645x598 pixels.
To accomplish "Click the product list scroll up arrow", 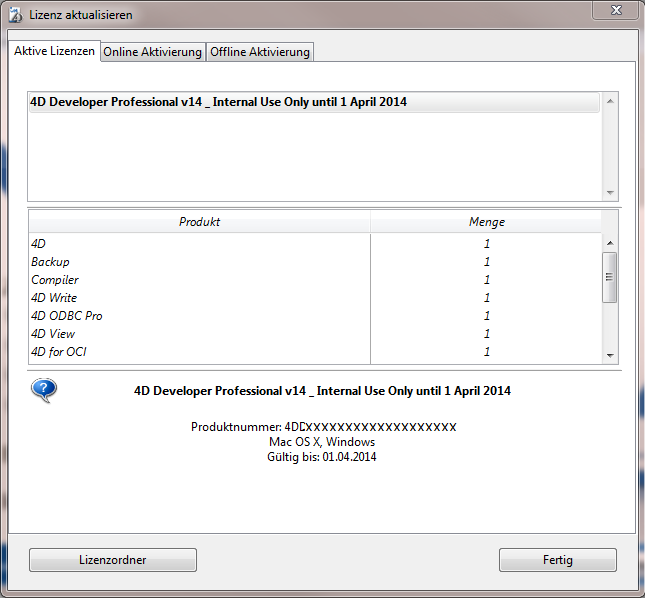I will click(610, 243).
